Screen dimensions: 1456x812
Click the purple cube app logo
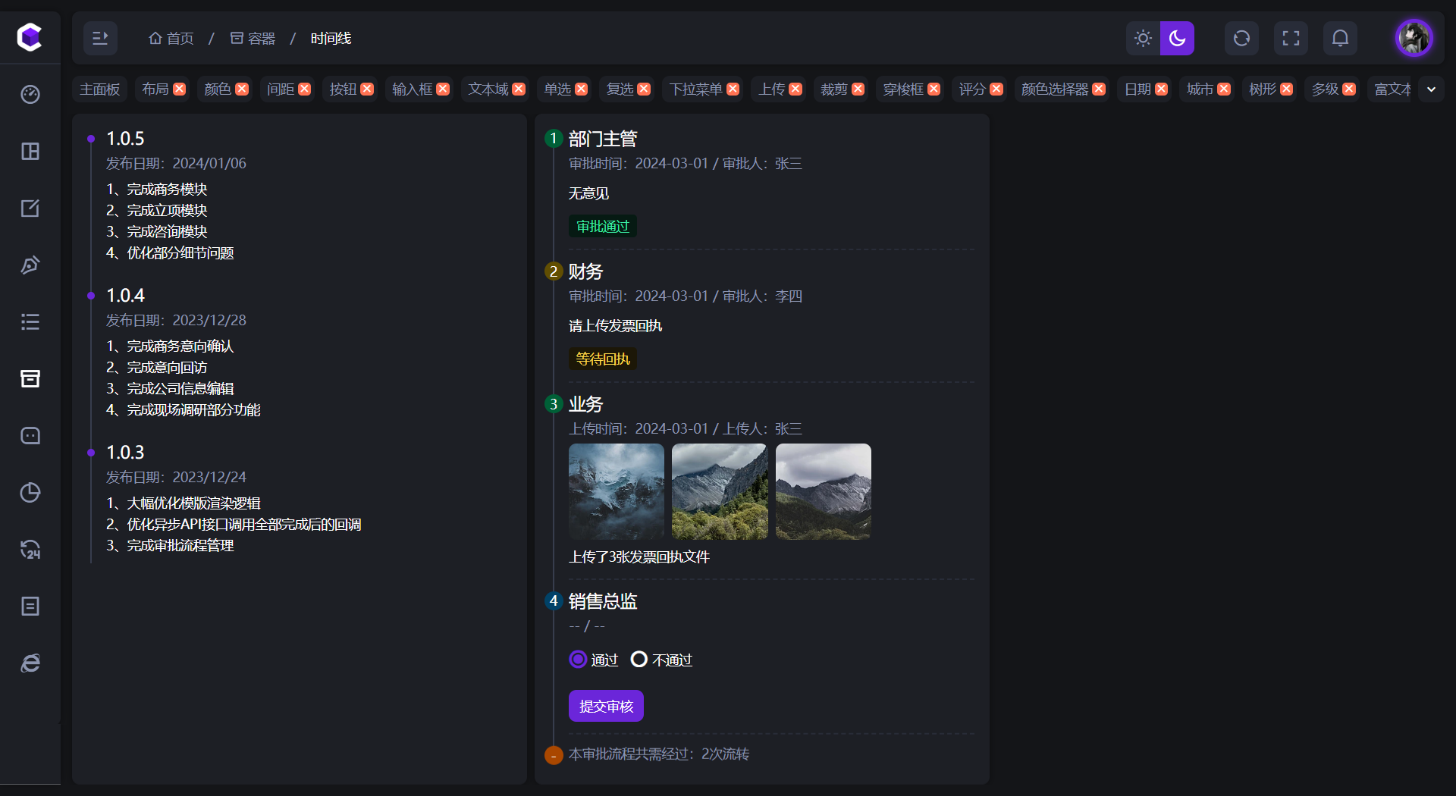30,36
